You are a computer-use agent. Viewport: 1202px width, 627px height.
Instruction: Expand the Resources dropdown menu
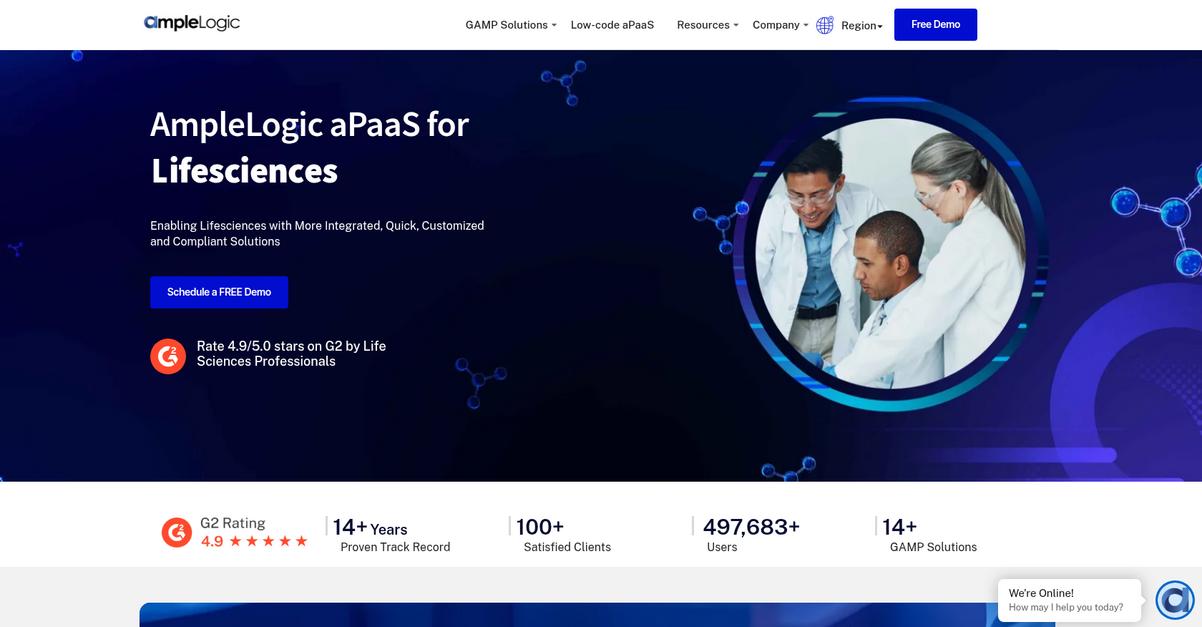point(708,25)
